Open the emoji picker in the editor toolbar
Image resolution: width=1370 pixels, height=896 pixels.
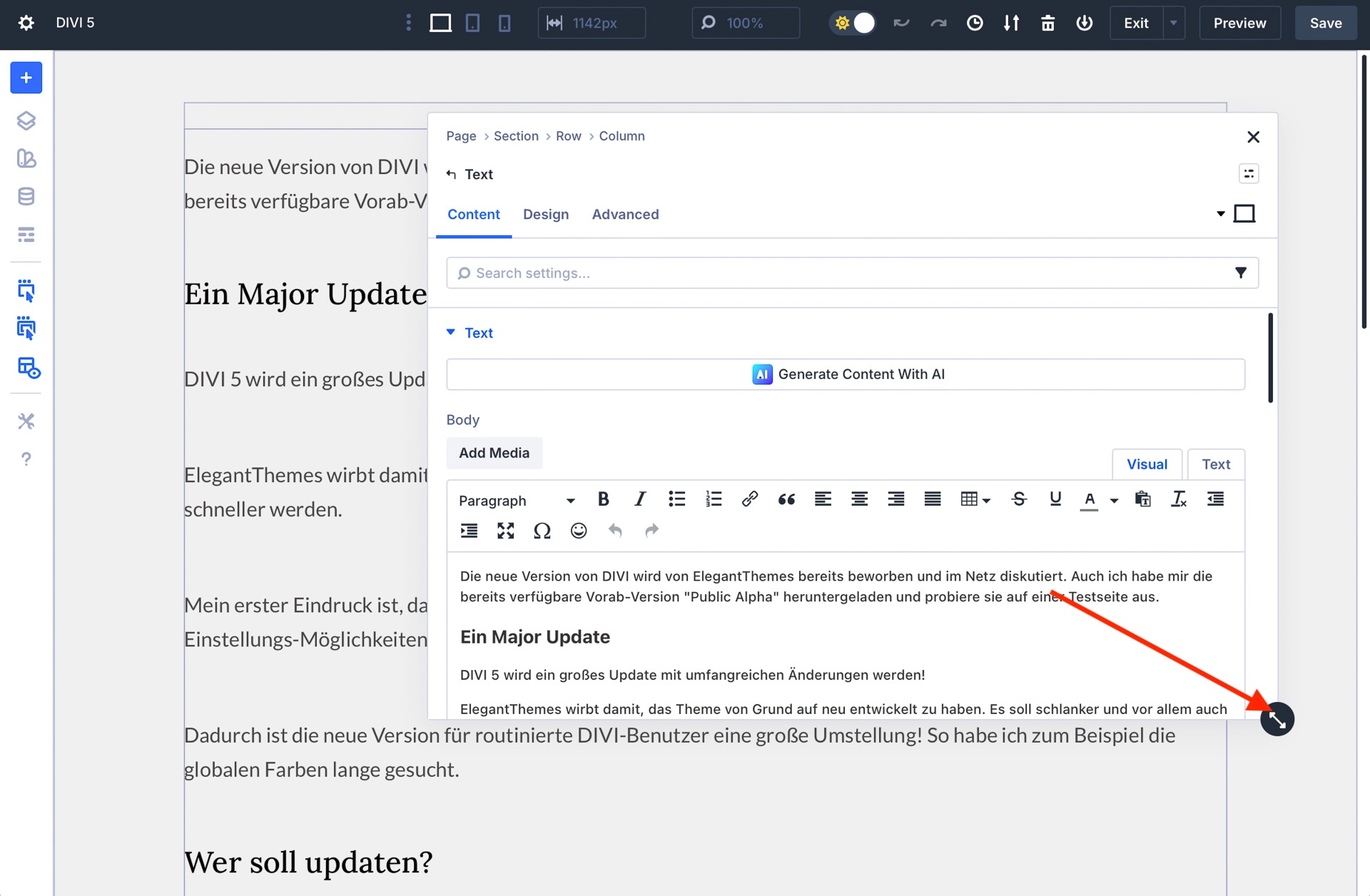[x=579, y=531]
